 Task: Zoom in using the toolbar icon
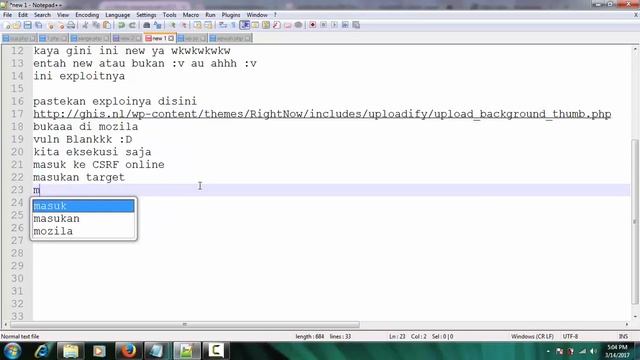coord(173,25)
